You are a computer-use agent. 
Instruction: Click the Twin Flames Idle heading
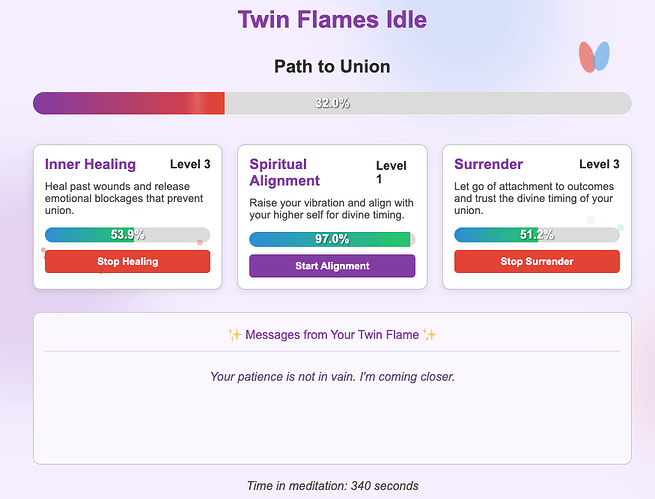[x=332, y=20]
